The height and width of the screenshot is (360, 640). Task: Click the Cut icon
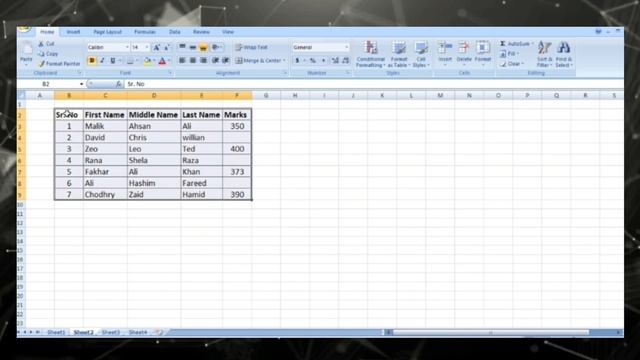(x=41, y=44)
